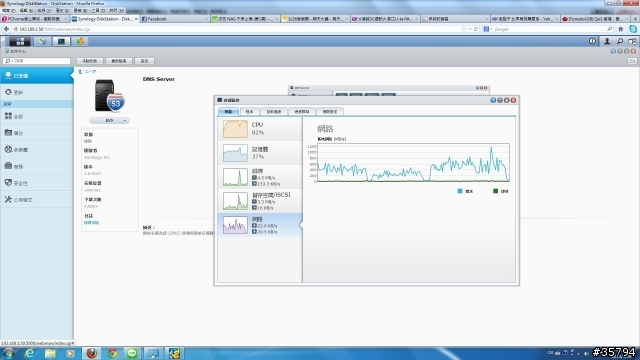Click help button on Resource Monitor window

(493, 100)
